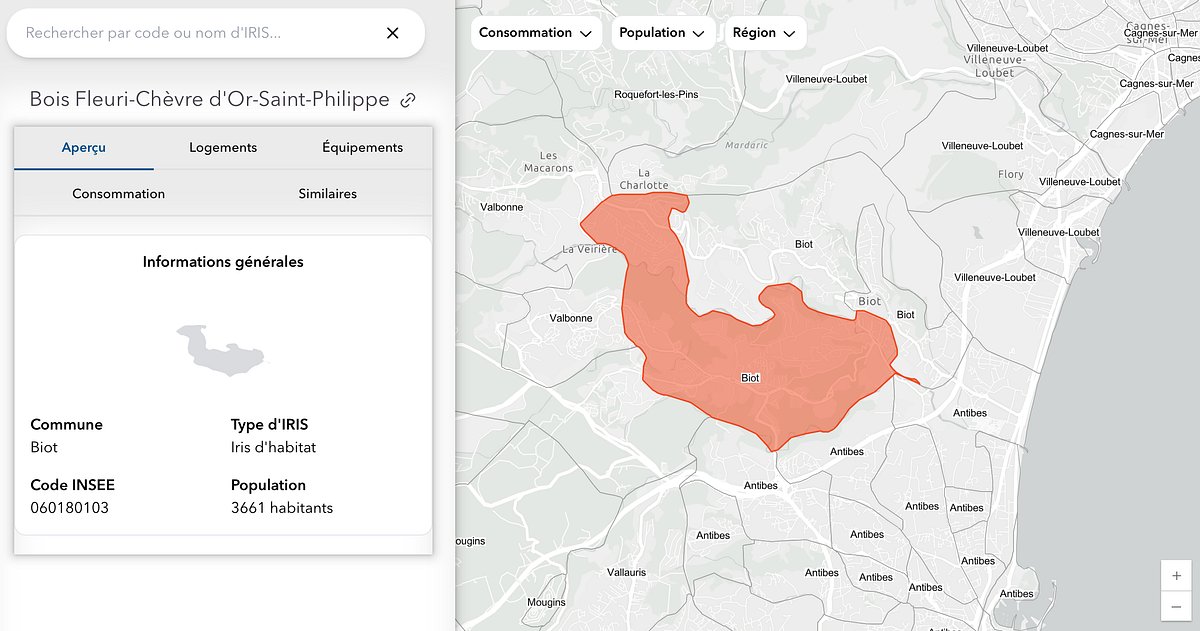Open the Équipements tab
The width and height of the screenshot is (1200, 631).
(362, 147)
